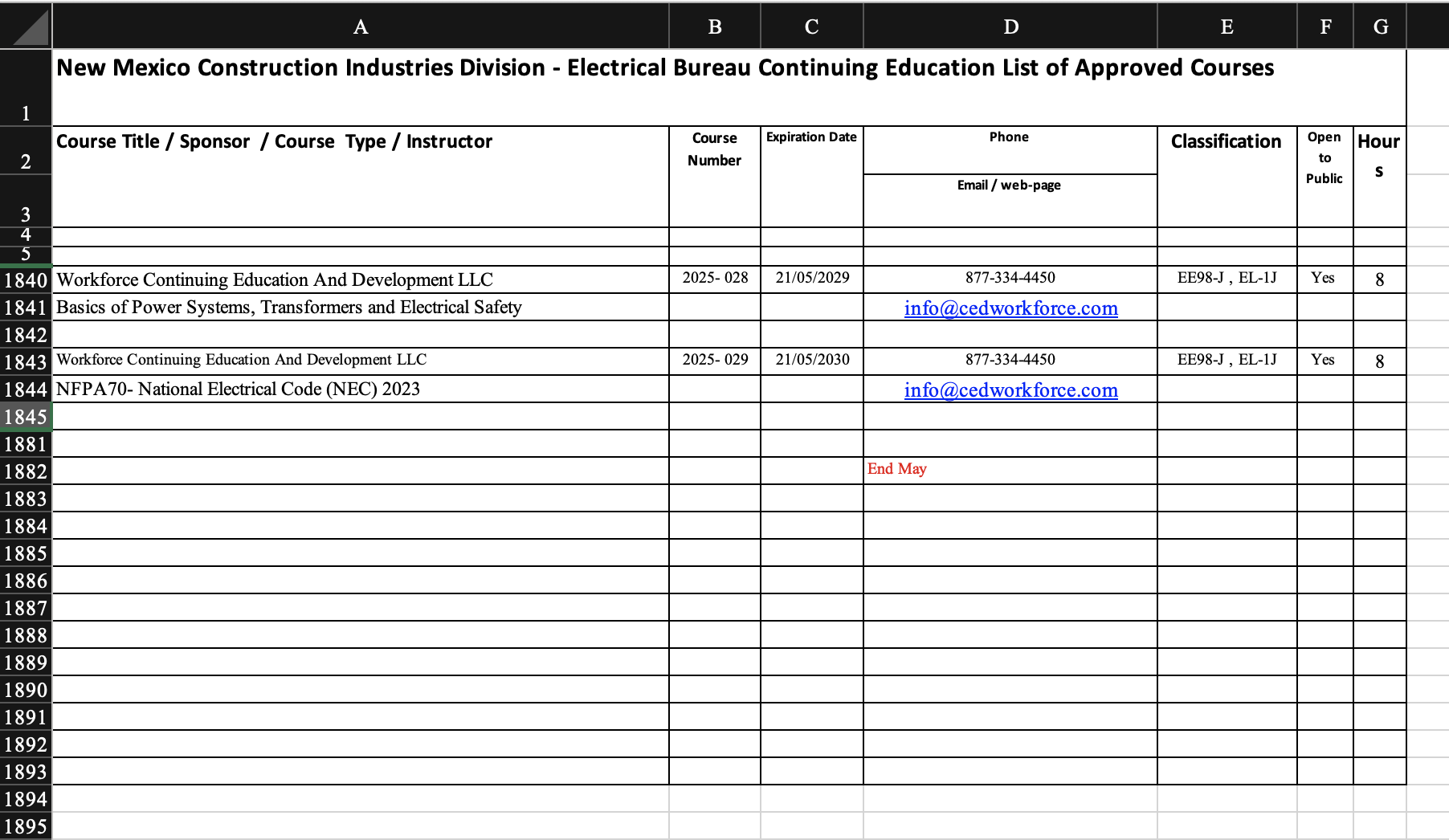Select row 1841 header

pyautogui.click(x=26, y=307)
